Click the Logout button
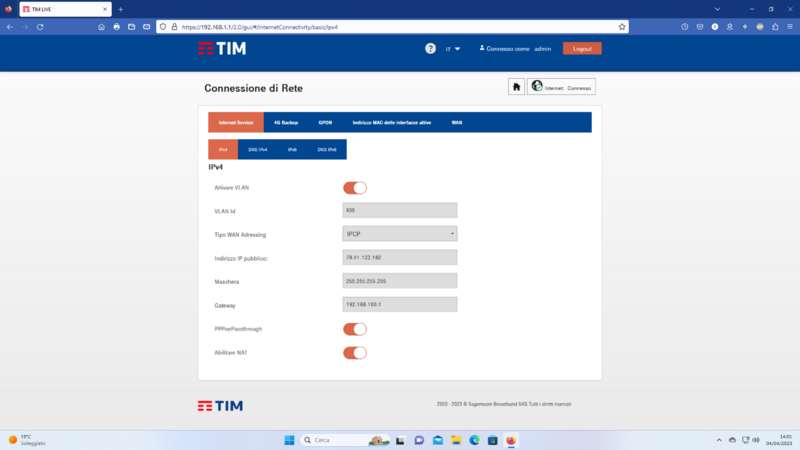This screenshot has width=800, height=450. tap(582, 48)
